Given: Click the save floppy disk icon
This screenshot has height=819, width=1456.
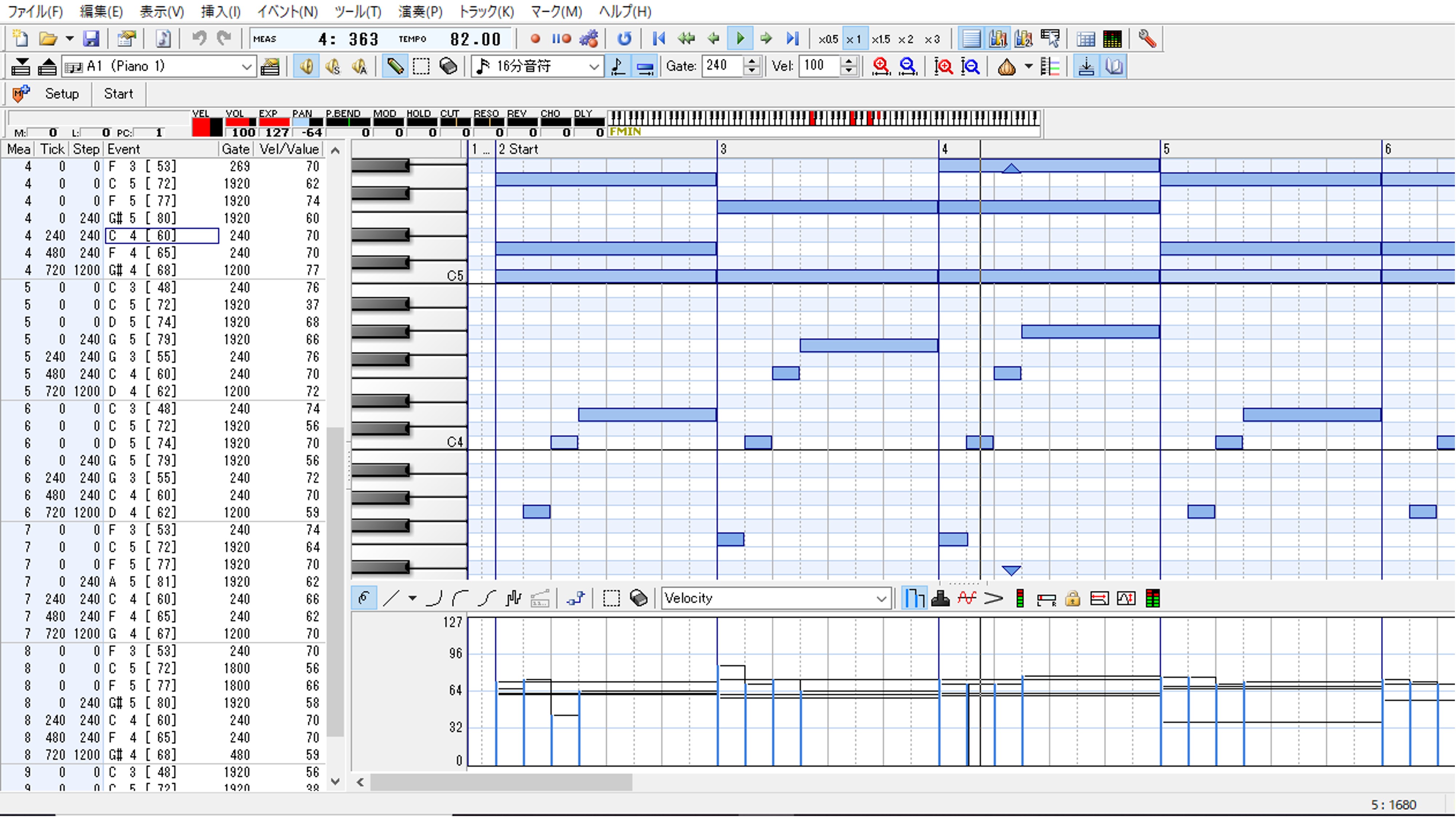Looking at the screenshot, I should tap(91, 39).
